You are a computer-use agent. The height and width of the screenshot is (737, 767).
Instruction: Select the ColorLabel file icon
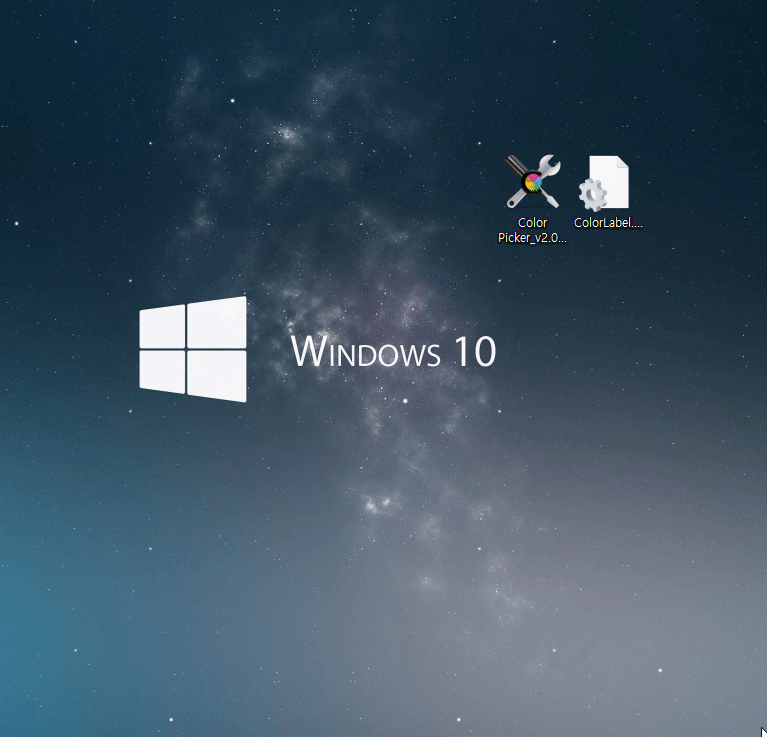pos(604,183)
